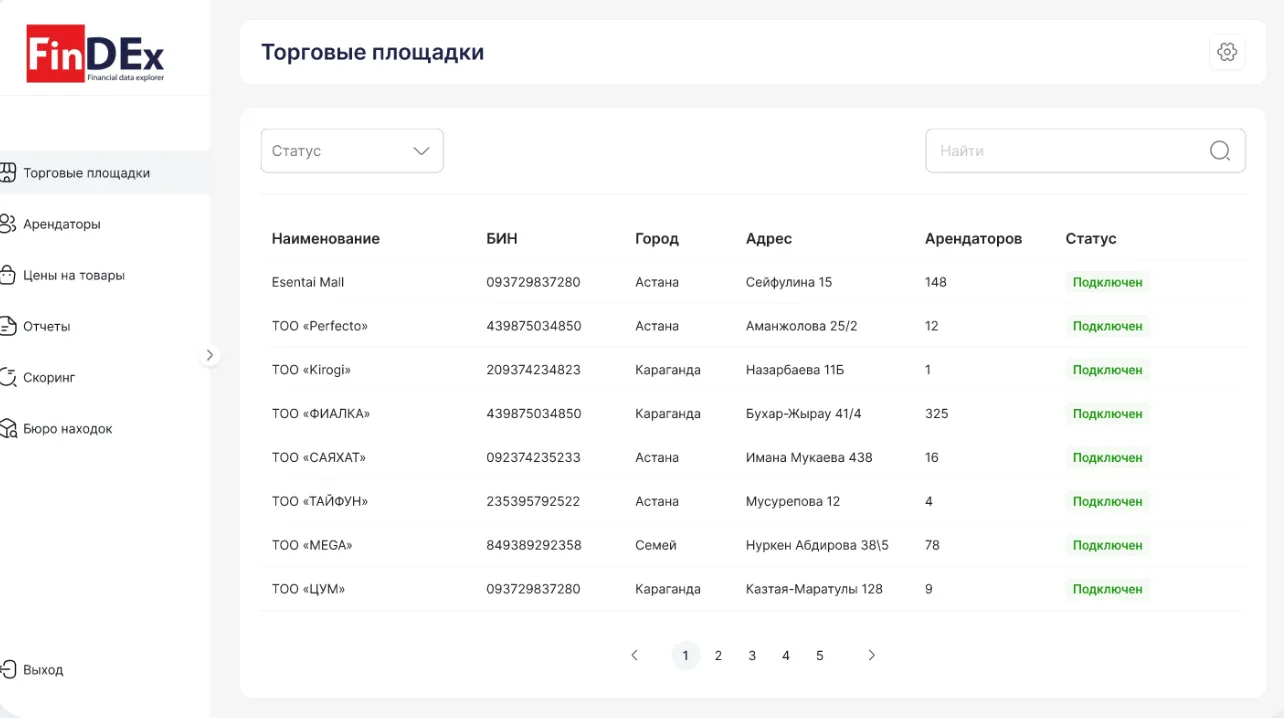The height and width of the screenshot is (718, 1284).
Task: Click the Подключен status badge for ТОО «MEGA»
Action: pos(1107,545)
